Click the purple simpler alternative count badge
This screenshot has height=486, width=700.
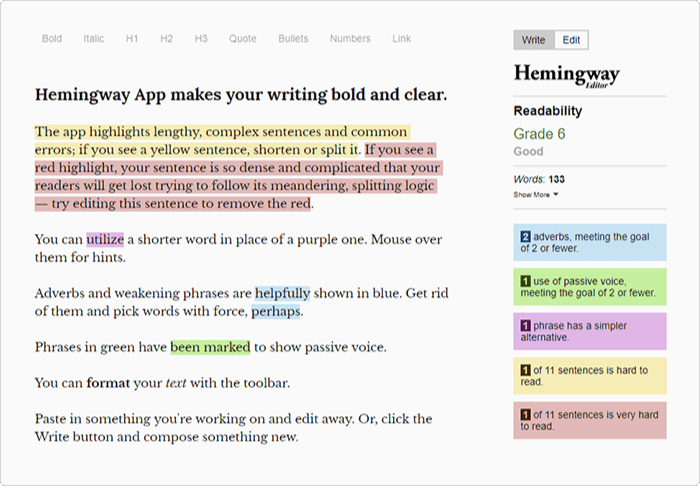pos(525,326)
